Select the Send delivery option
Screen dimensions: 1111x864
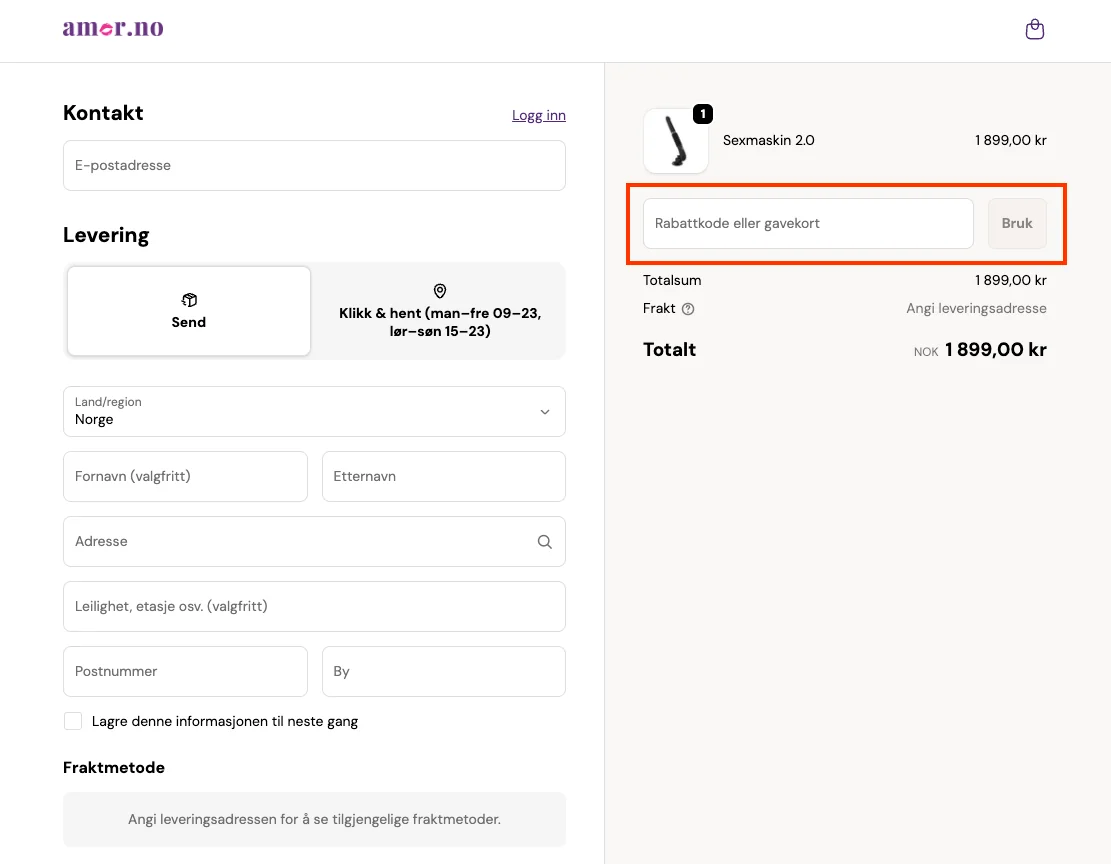pyautogui.click(x=189, y=311)
